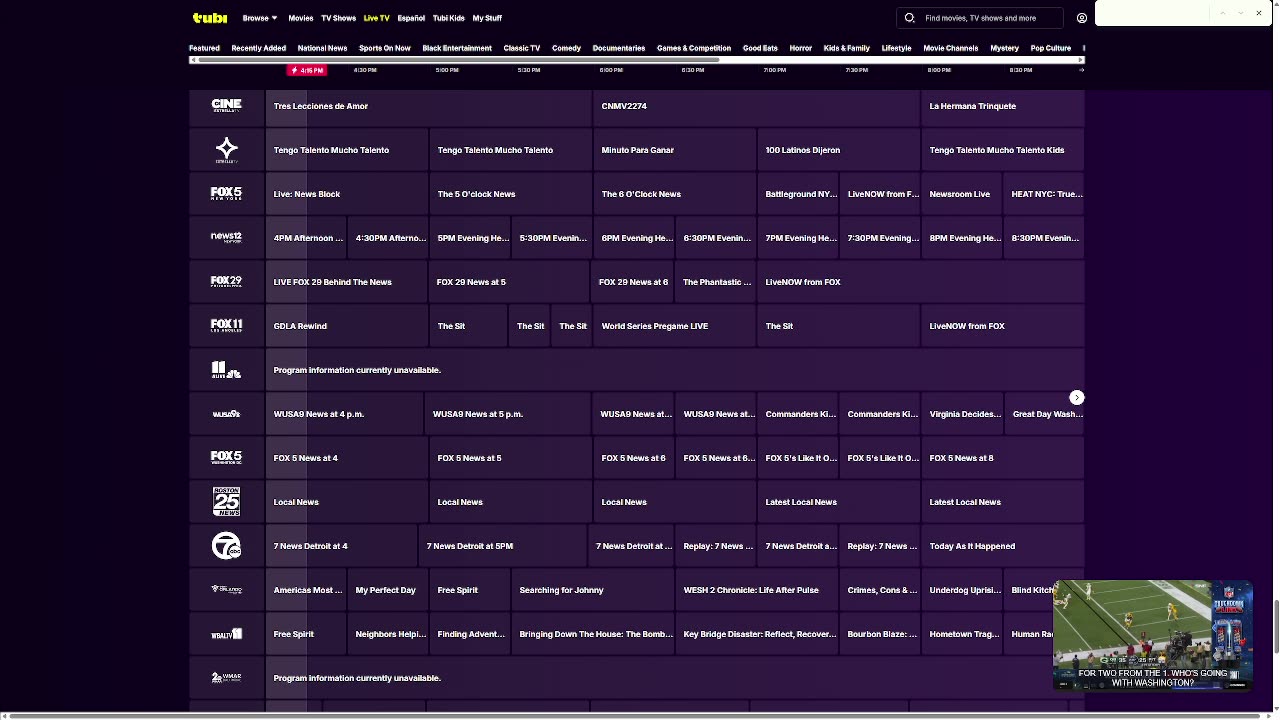
Task: Select the Boston 25 News channel logo
Action: pos(226,501)
